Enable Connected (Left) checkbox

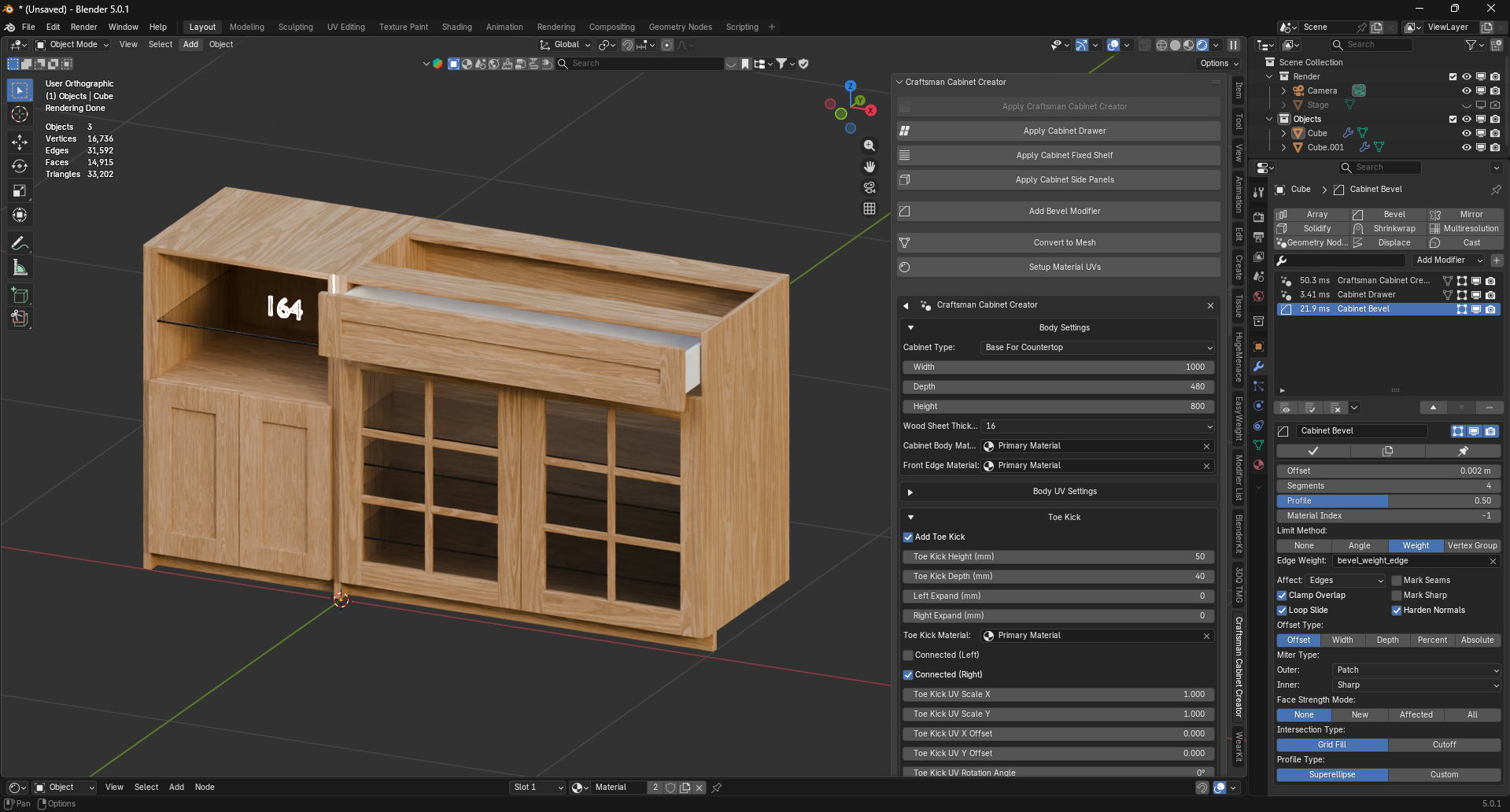[x=908, y=655]
